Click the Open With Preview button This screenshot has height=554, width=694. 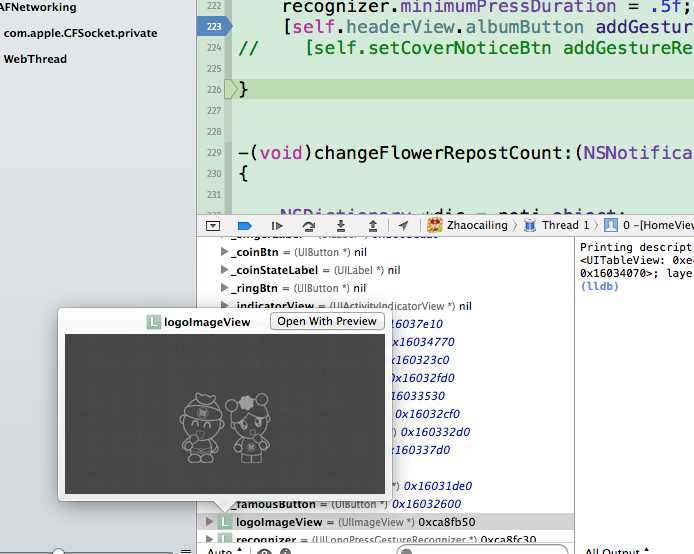(x=327, y=321)
